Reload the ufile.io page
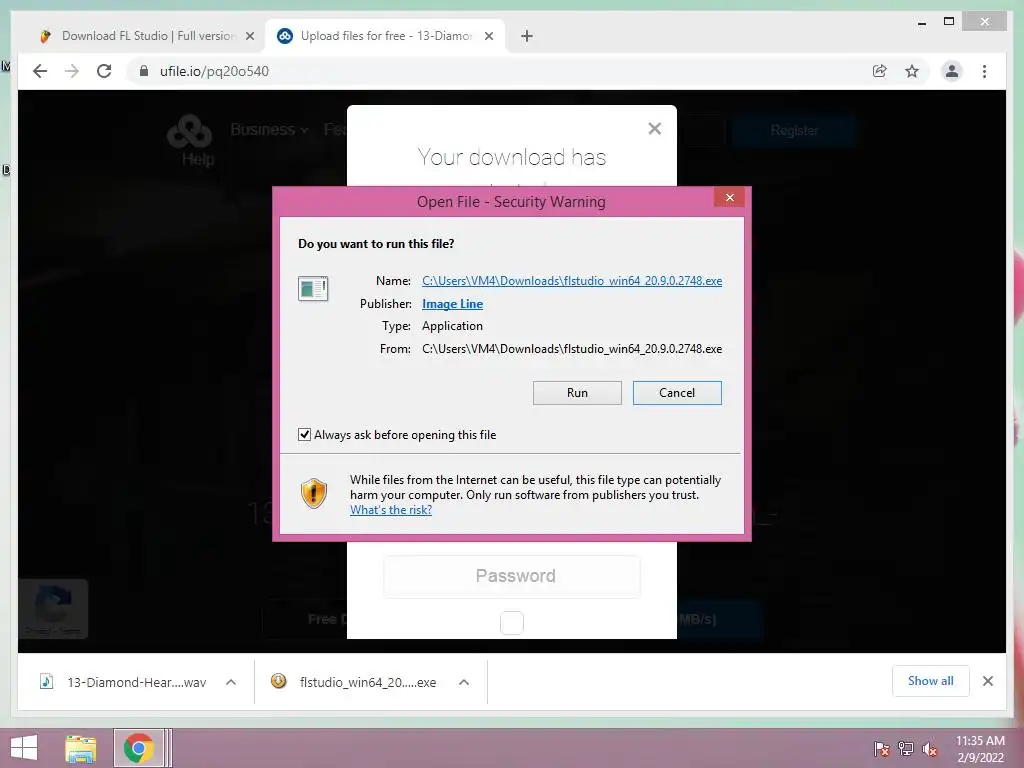Image resolution: width=1024 pixels, height=768 pixels. coord(104,71)
